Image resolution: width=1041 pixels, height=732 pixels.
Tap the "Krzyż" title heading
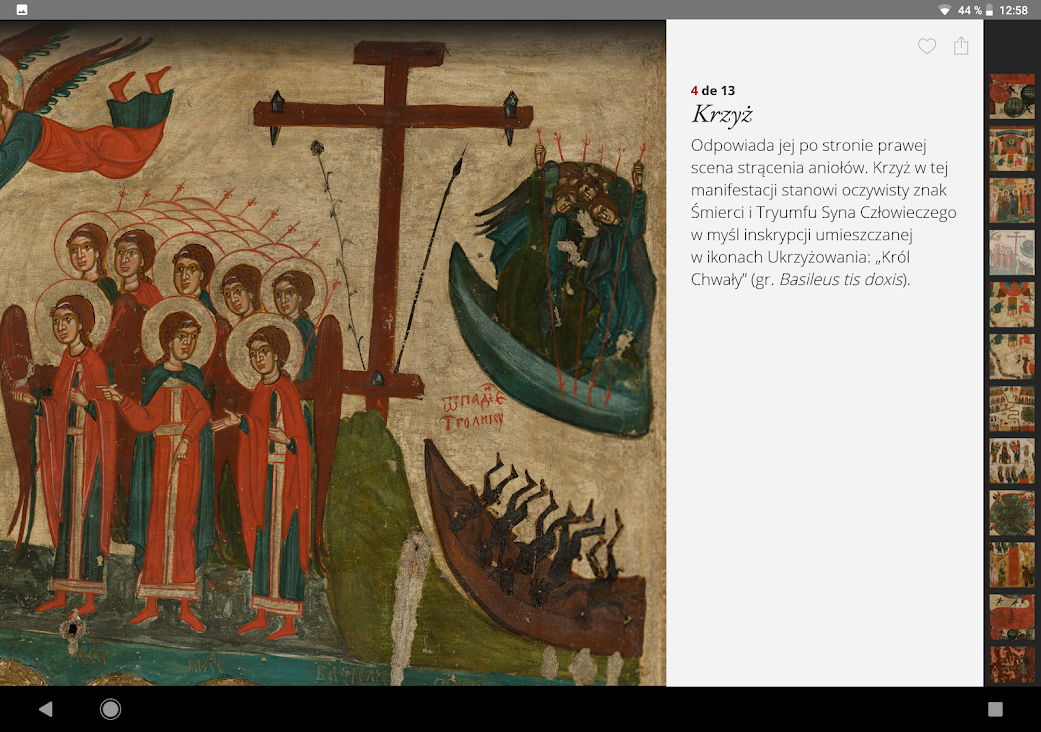coord(722,114)
